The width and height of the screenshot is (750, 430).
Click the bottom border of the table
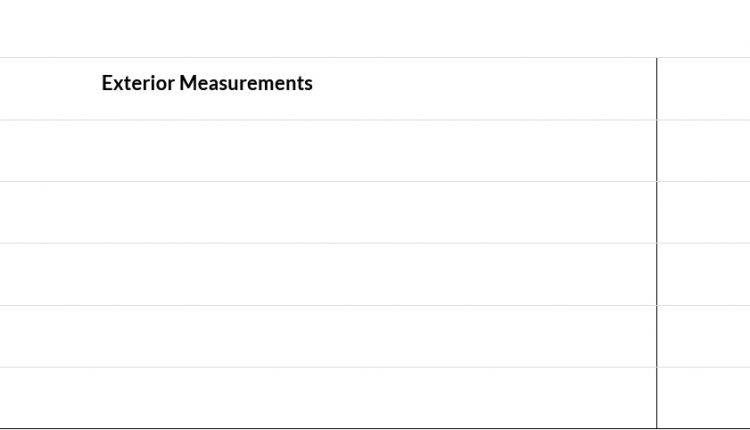coord(375,429)
